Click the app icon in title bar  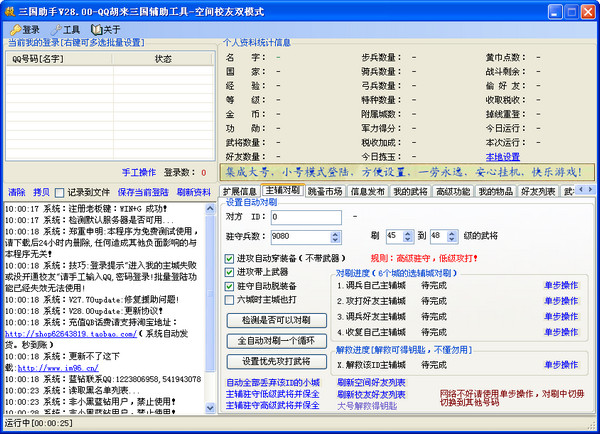pos(9,11)
